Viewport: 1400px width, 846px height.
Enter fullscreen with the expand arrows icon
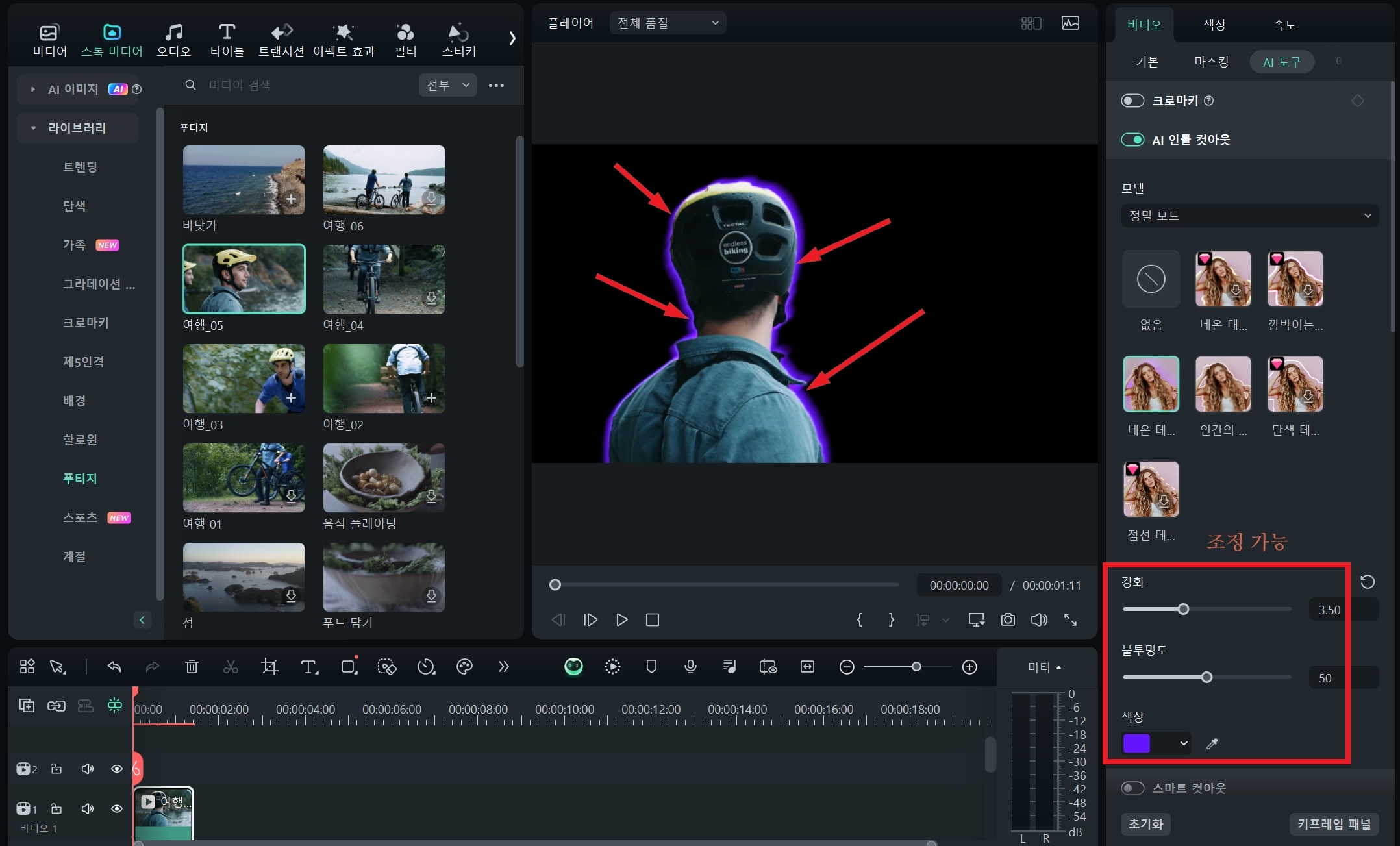(1071, 620)
